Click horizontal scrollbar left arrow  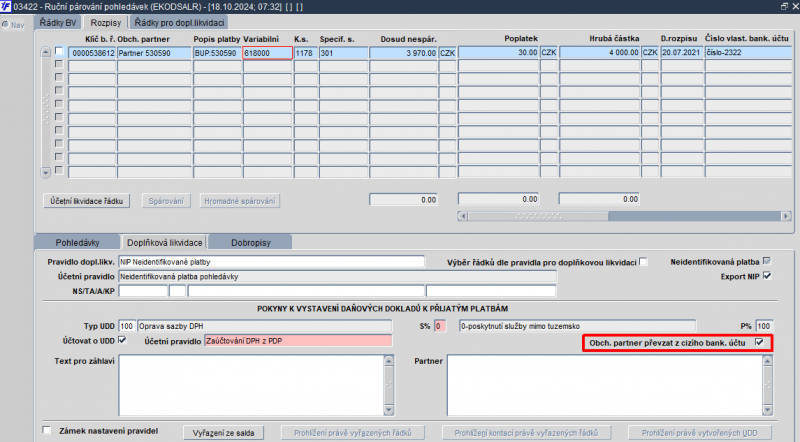462,216
